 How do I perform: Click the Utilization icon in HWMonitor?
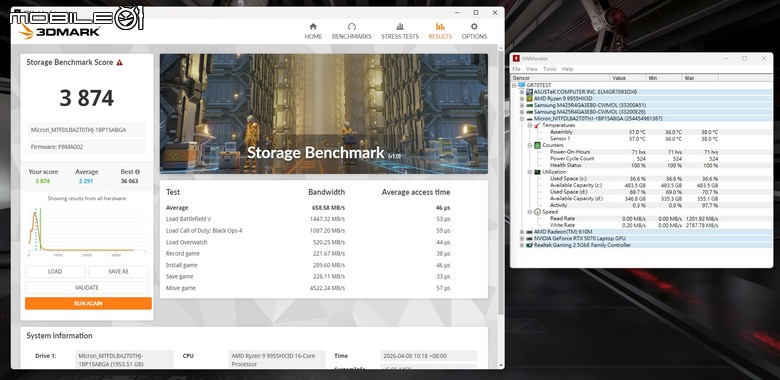[537, 172]
